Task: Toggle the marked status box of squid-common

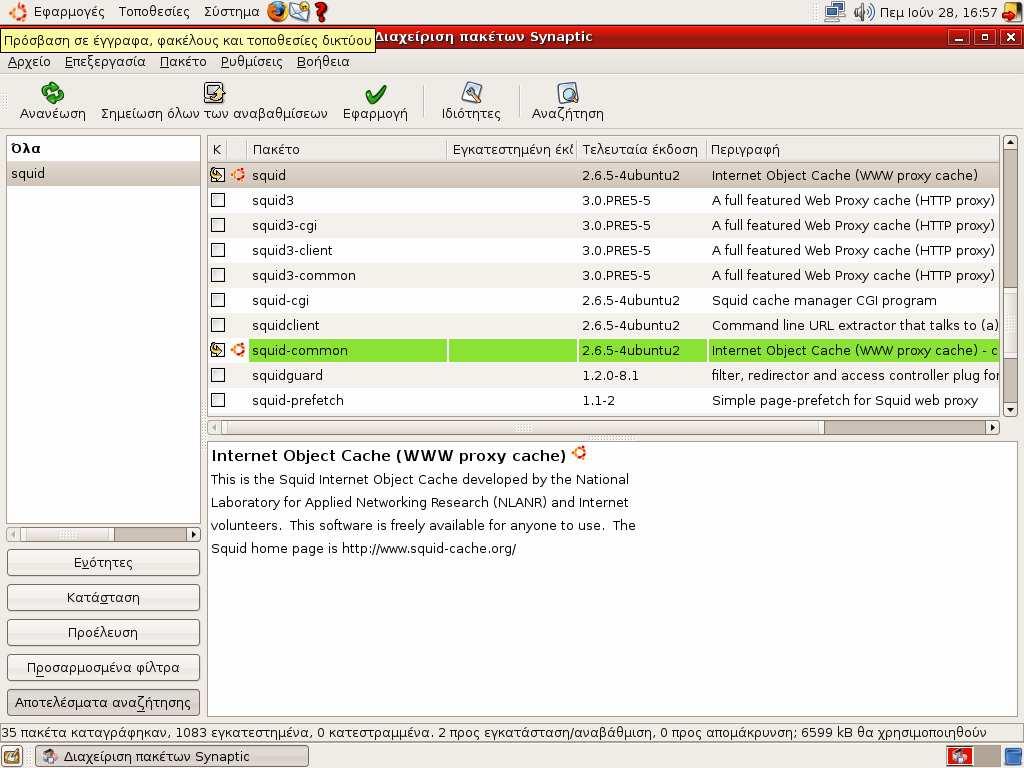Action: pos(217,349)
